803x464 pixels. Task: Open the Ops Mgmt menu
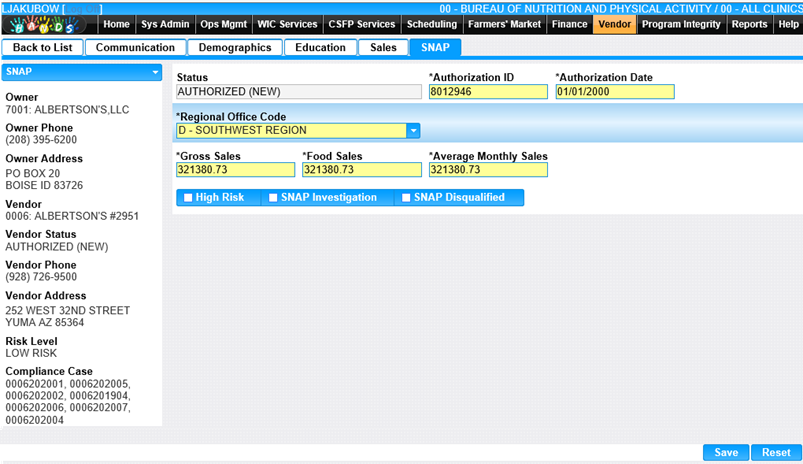point(223,24)
